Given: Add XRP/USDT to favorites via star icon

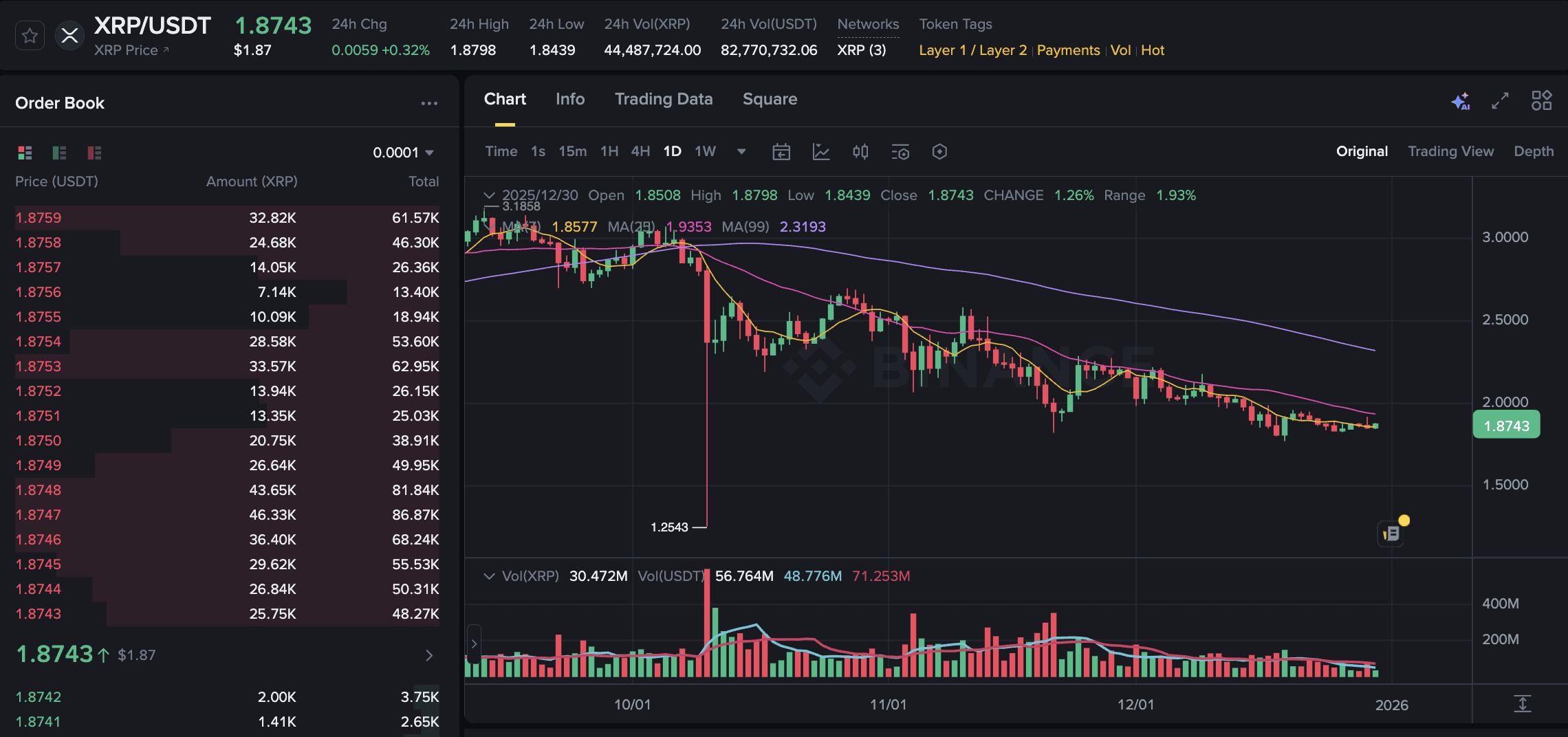Looking at the screenshot, I should 29,35.
